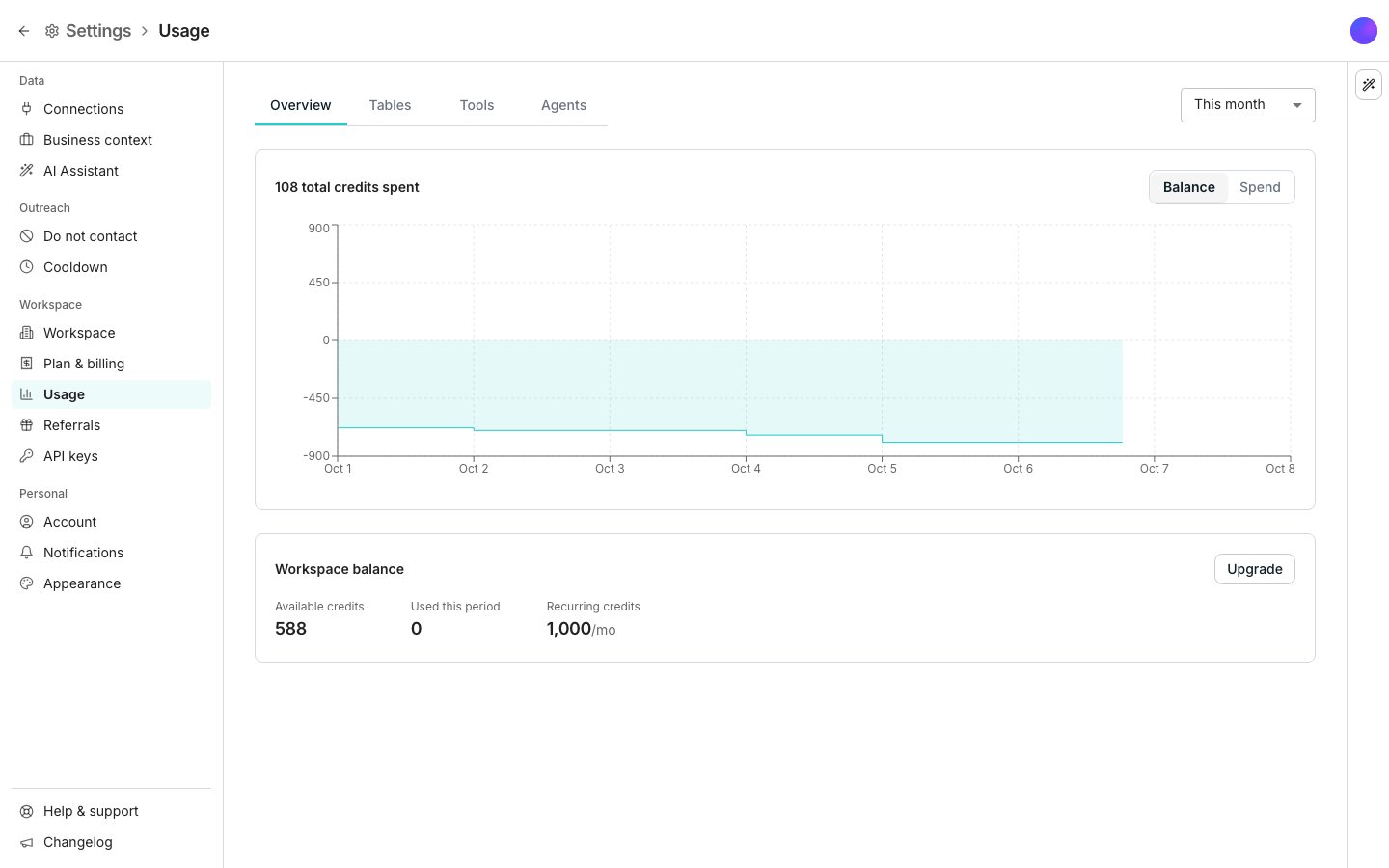Go to the Tables tab
The width and height of the screenshot is (1389, 868).
click(x=390, y=105)
